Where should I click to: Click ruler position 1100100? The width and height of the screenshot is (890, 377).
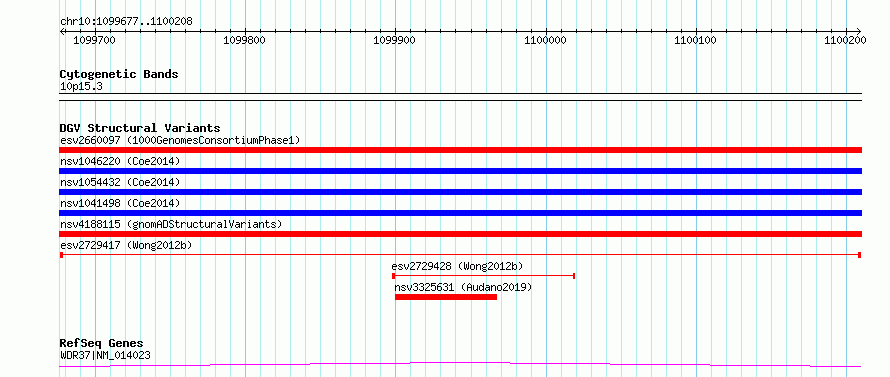tap(695, 40)
